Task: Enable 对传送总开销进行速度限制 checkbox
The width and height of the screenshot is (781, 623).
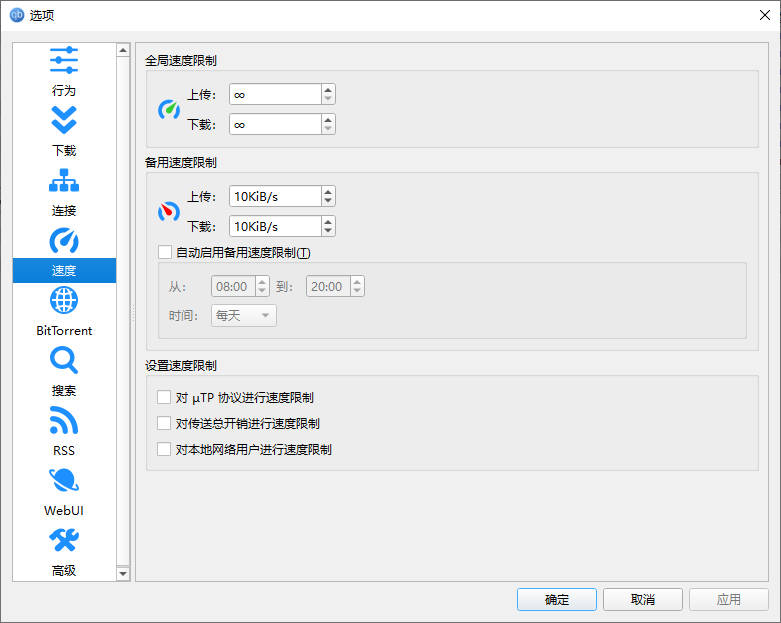Action: point(165,423)
